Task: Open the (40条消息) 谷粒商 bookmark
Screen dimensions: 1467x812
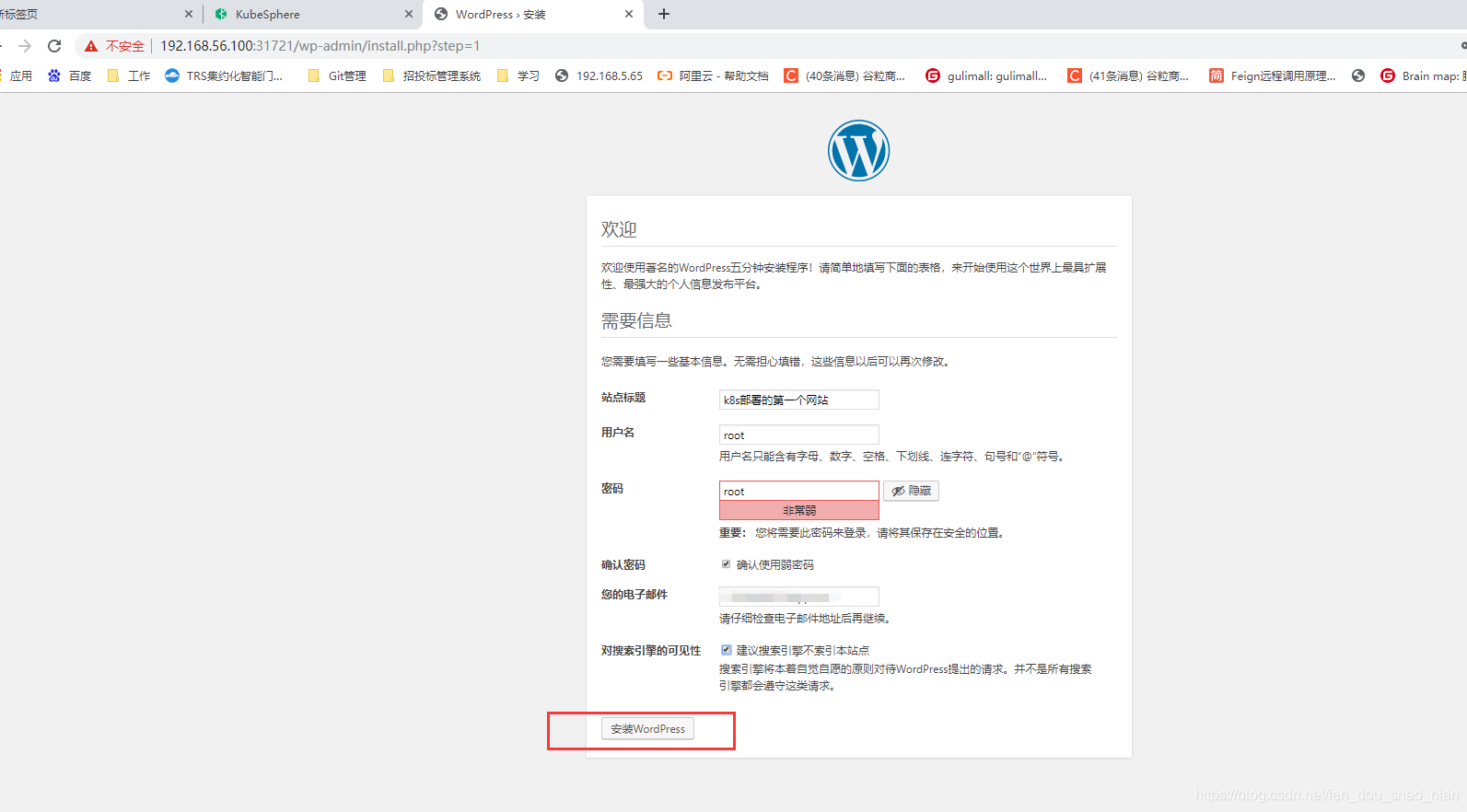Action: pos(844,75)
